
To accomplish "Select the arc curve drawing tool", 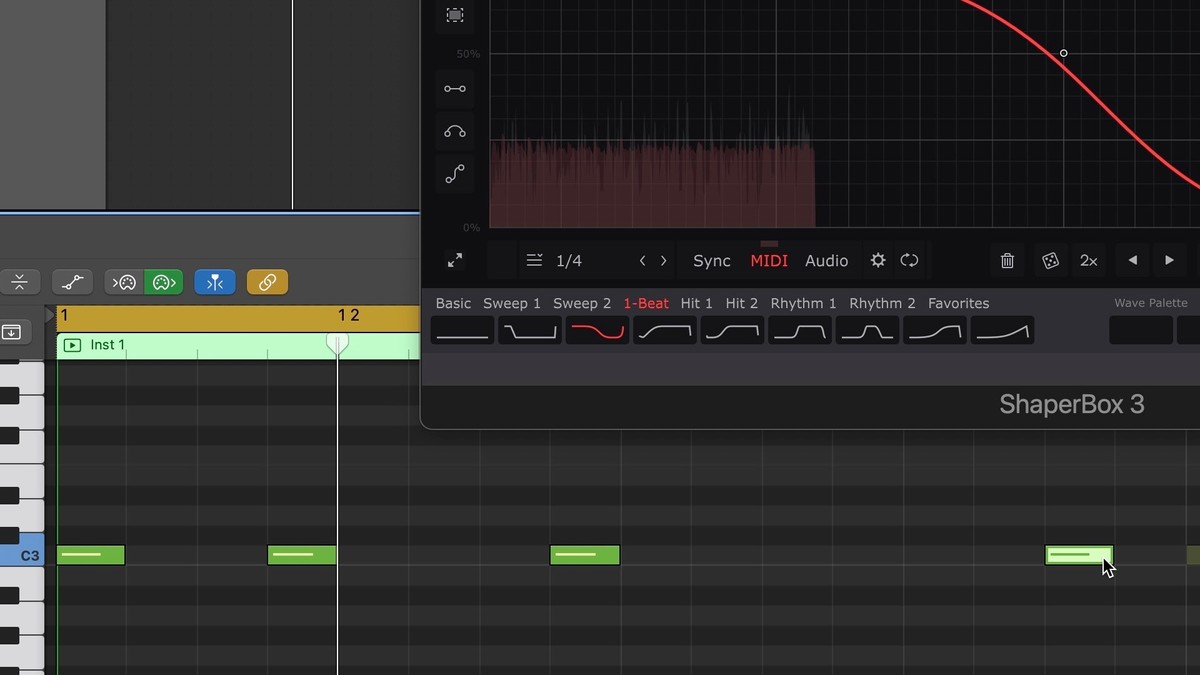I will tap(455, 132).
